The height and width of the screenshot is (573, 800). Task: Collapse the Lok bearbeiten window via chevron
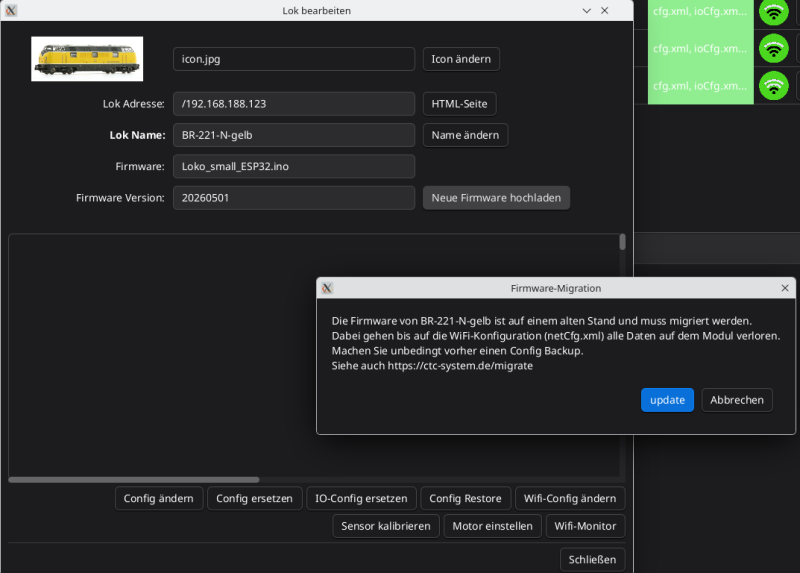[587, 11]
